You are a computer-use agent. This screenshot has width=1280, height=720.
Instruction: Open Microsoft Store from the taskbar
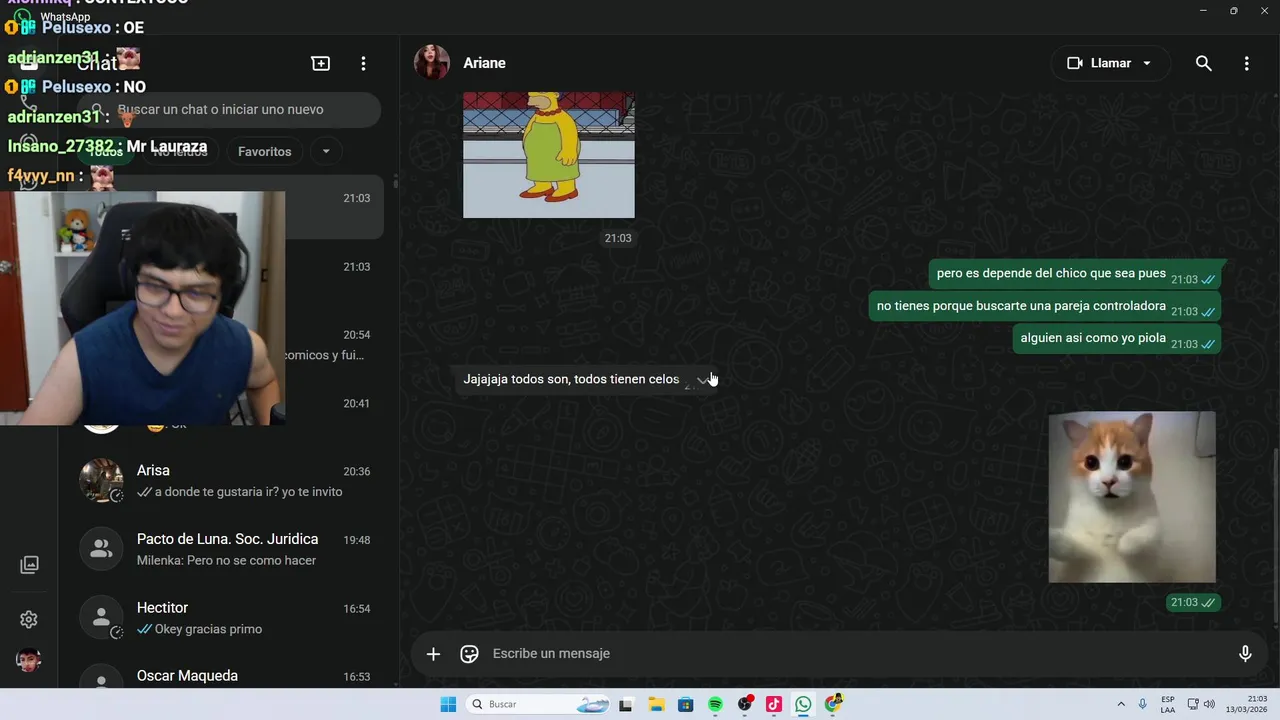point(685,704)
